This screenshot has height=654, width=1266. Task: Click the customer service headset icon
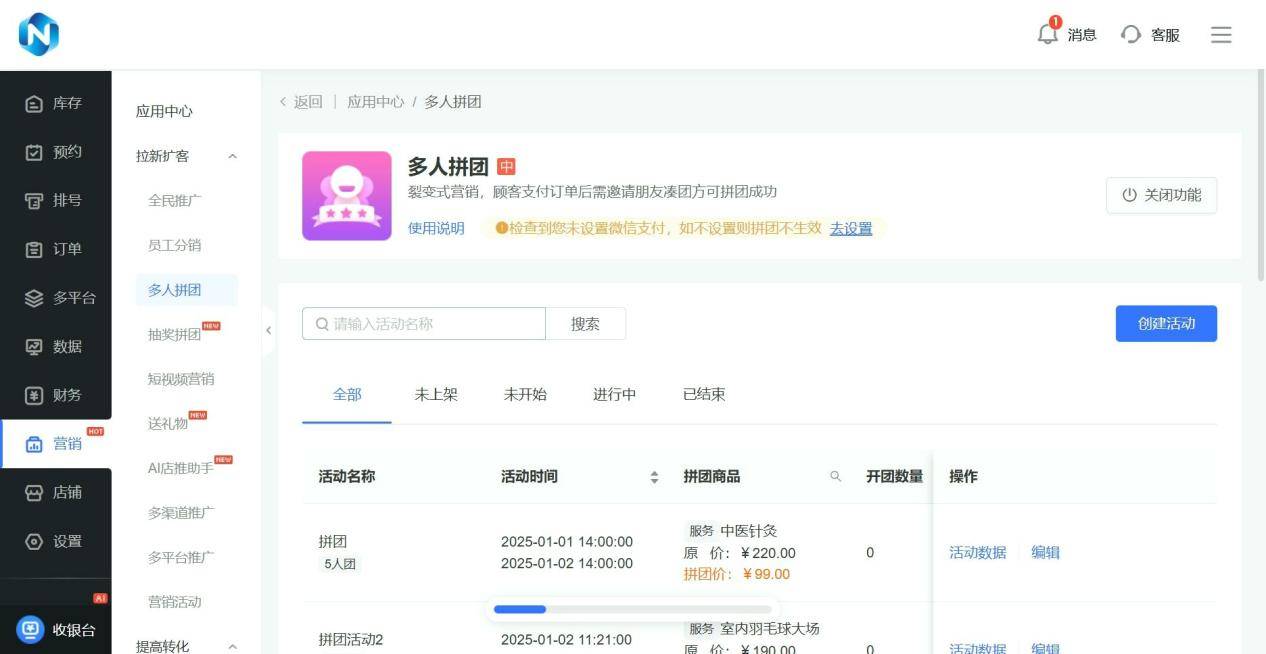[x=1131, y=35]
